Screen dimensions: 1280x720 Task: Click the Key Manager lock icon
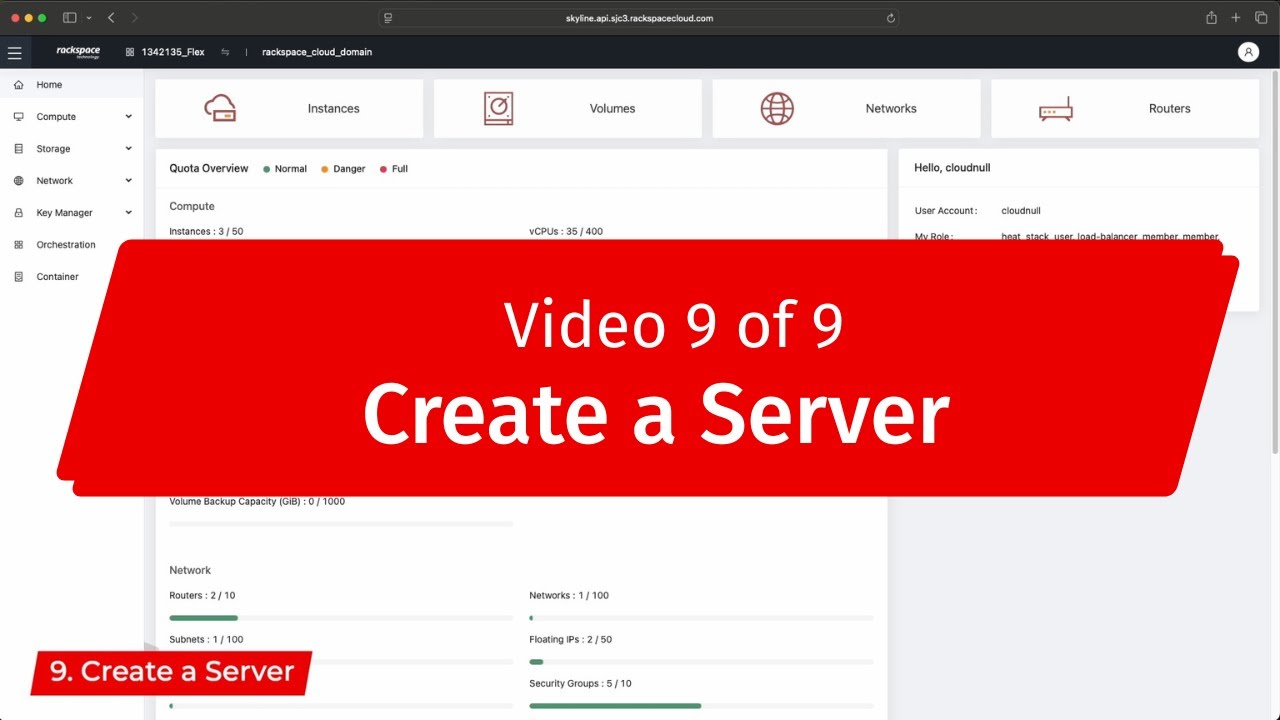(x=18, y=213)
